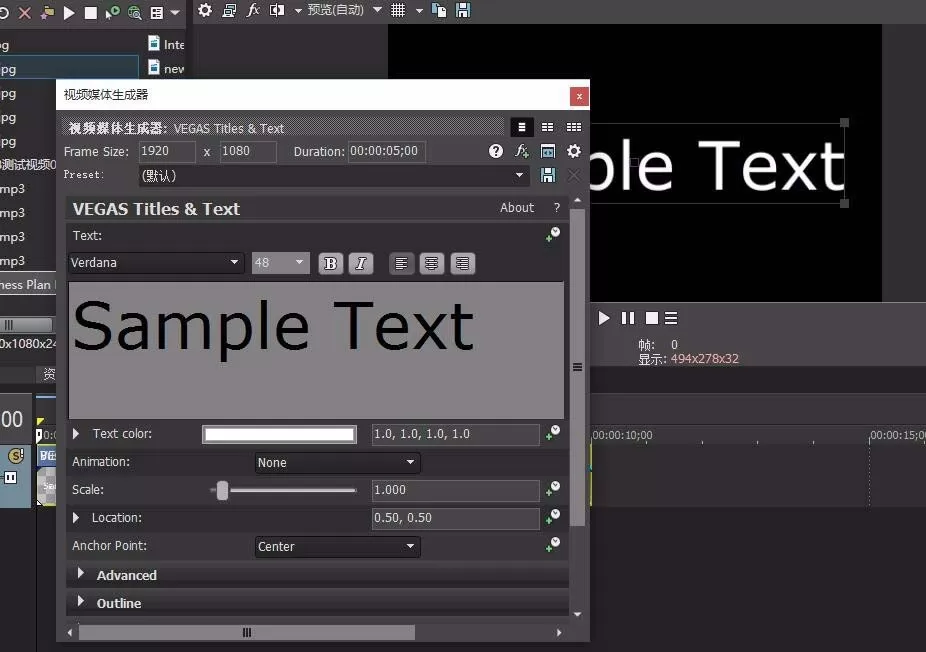Toggle Italic text formatting
The width and height of the screenshot is (926, 652).
[x=361, y=263]
